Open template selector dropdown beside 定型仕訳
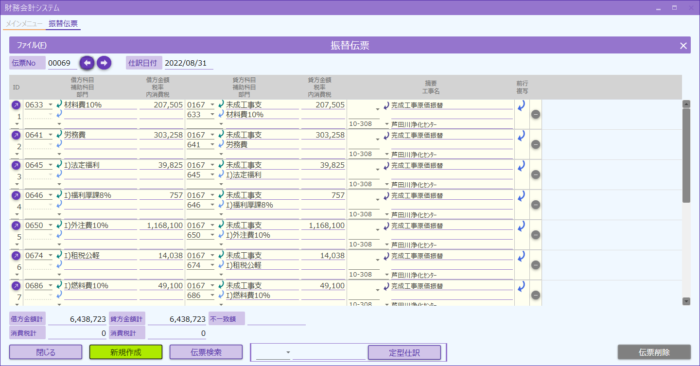Viewport: 700px width, 366px height. (288, 353)
